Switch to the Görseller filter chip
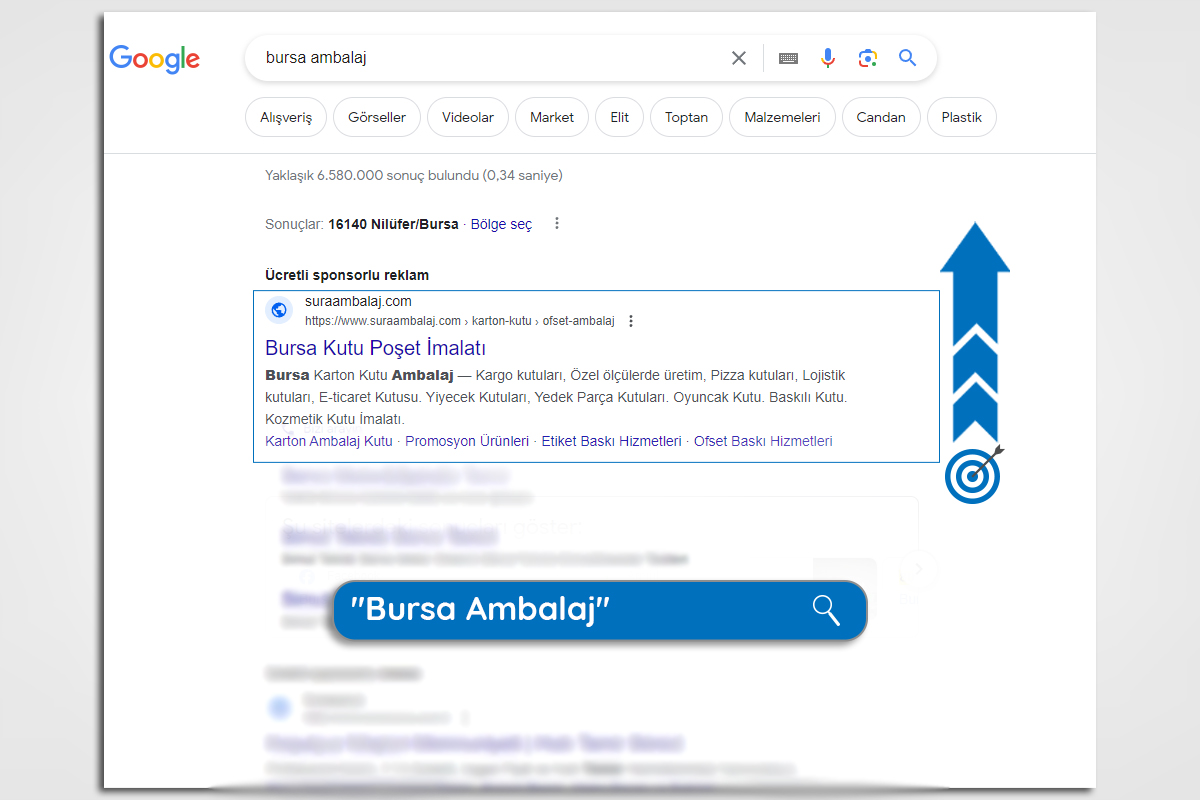 tap(377, 117)
